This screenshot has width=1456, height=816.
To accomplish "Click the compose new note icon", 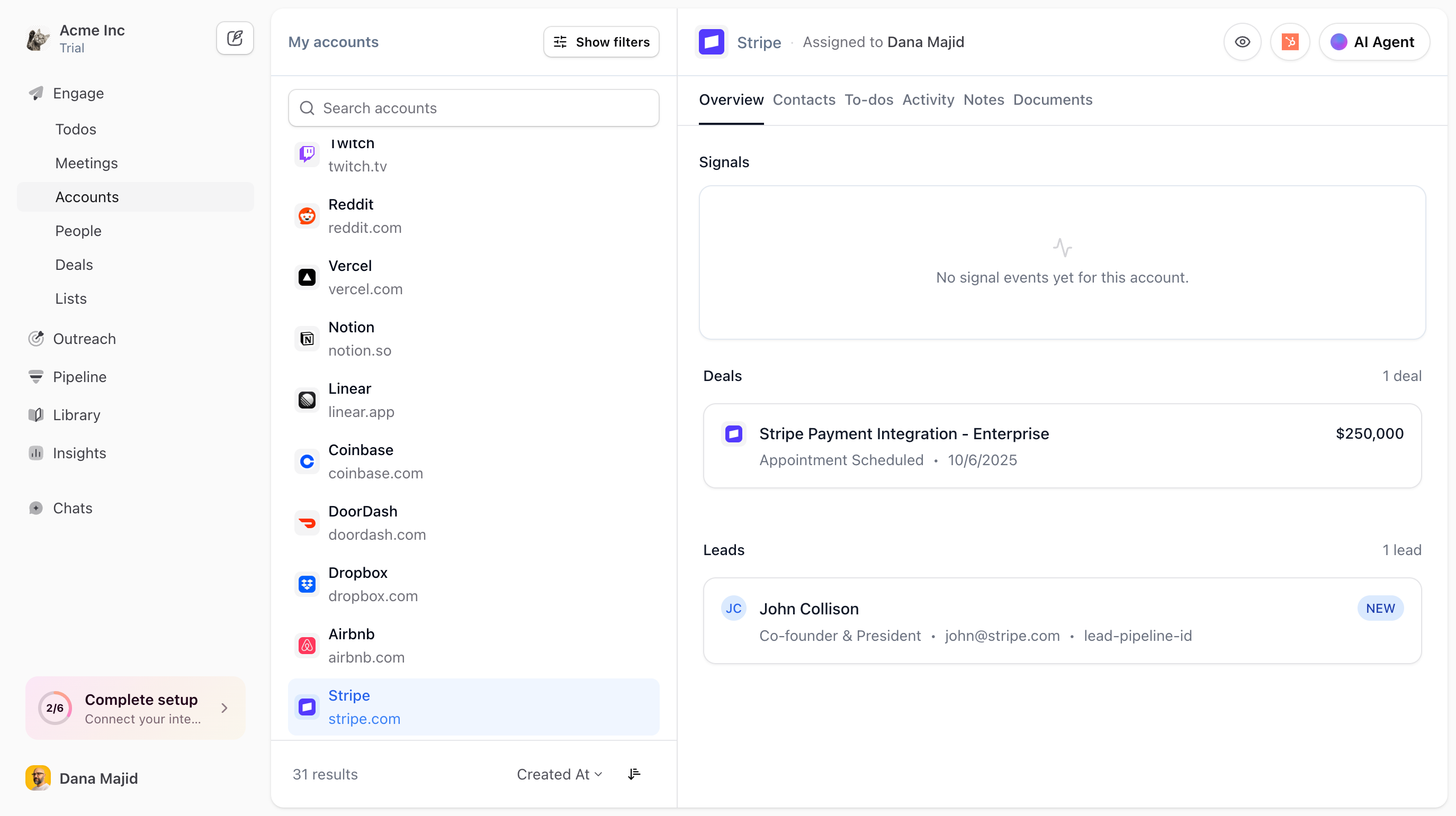I will [235, 39].
